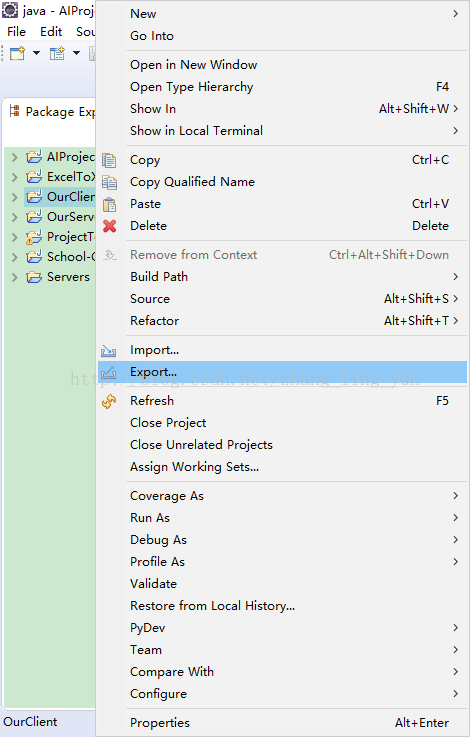Expand the AIProject tree node
This screenshot has width=470, height=737.
click(15, 157)
